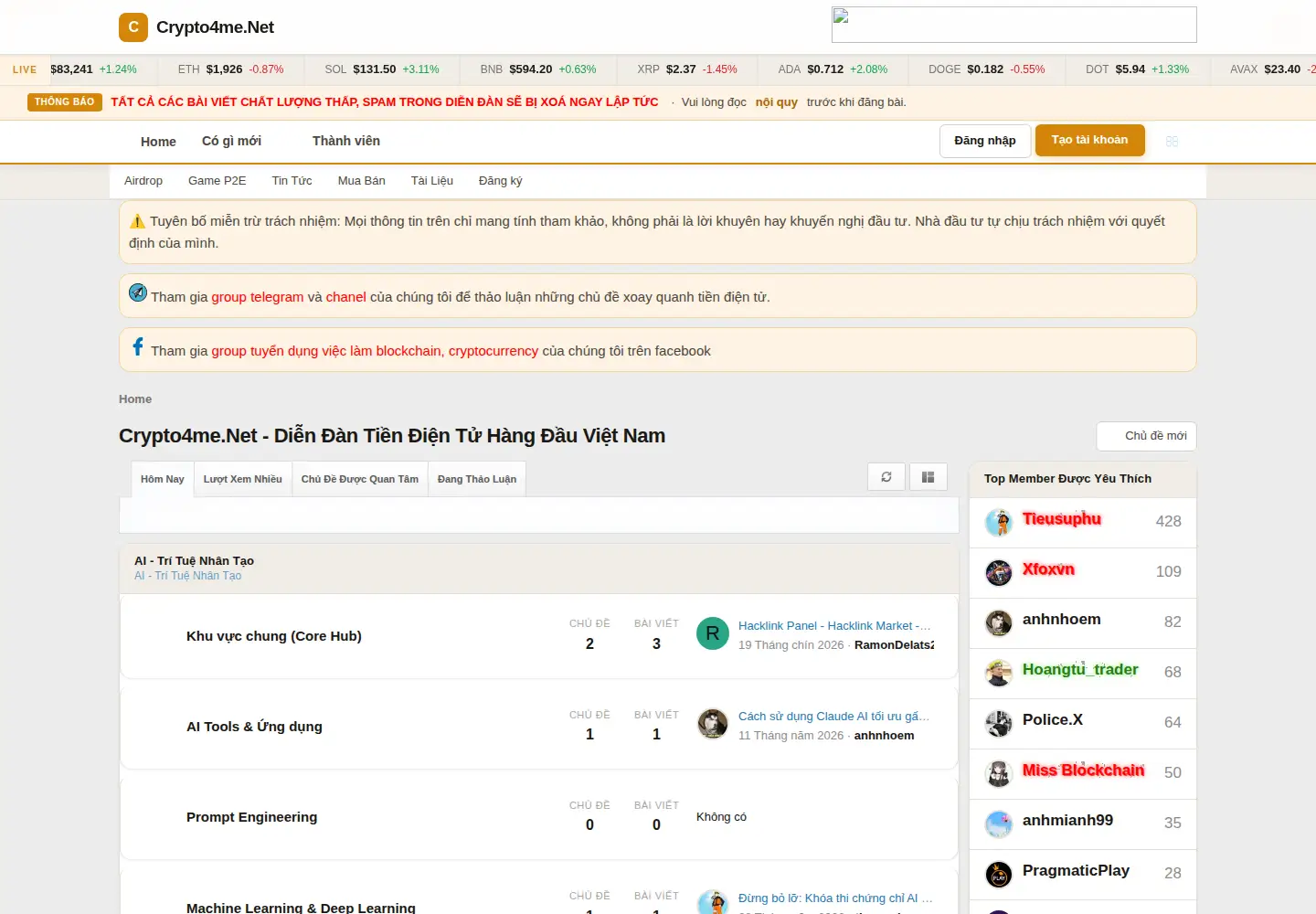Open the facebook blockchain jobs group link
This screenshot has height=914, width=1316.
tap(375, 351)
